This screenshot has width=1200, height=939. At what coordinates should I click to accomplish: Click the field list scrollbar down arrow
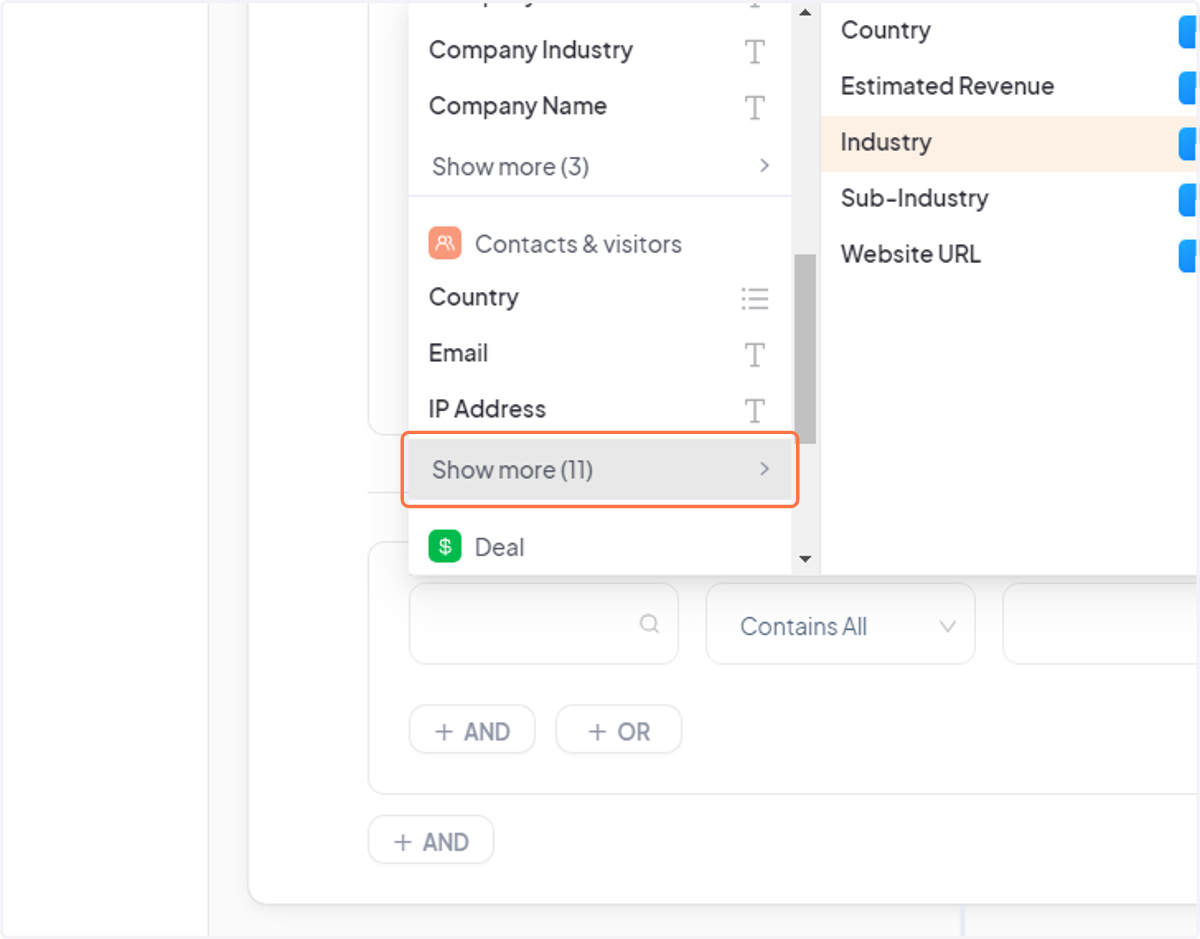pyautogui.click(x=805, y=559)
